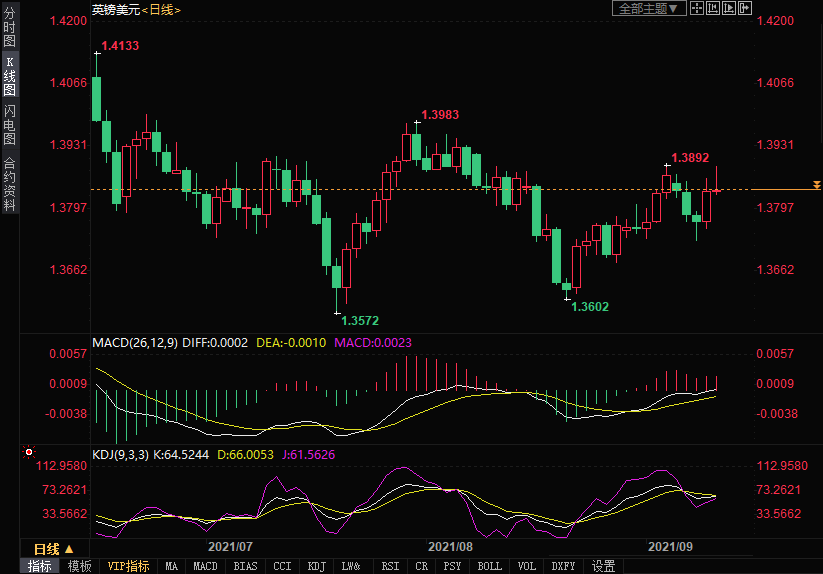Click the orange price marker on right axis
Viewport: 823px width, 574px height.
pyautogui.click(x=817, y=185)
